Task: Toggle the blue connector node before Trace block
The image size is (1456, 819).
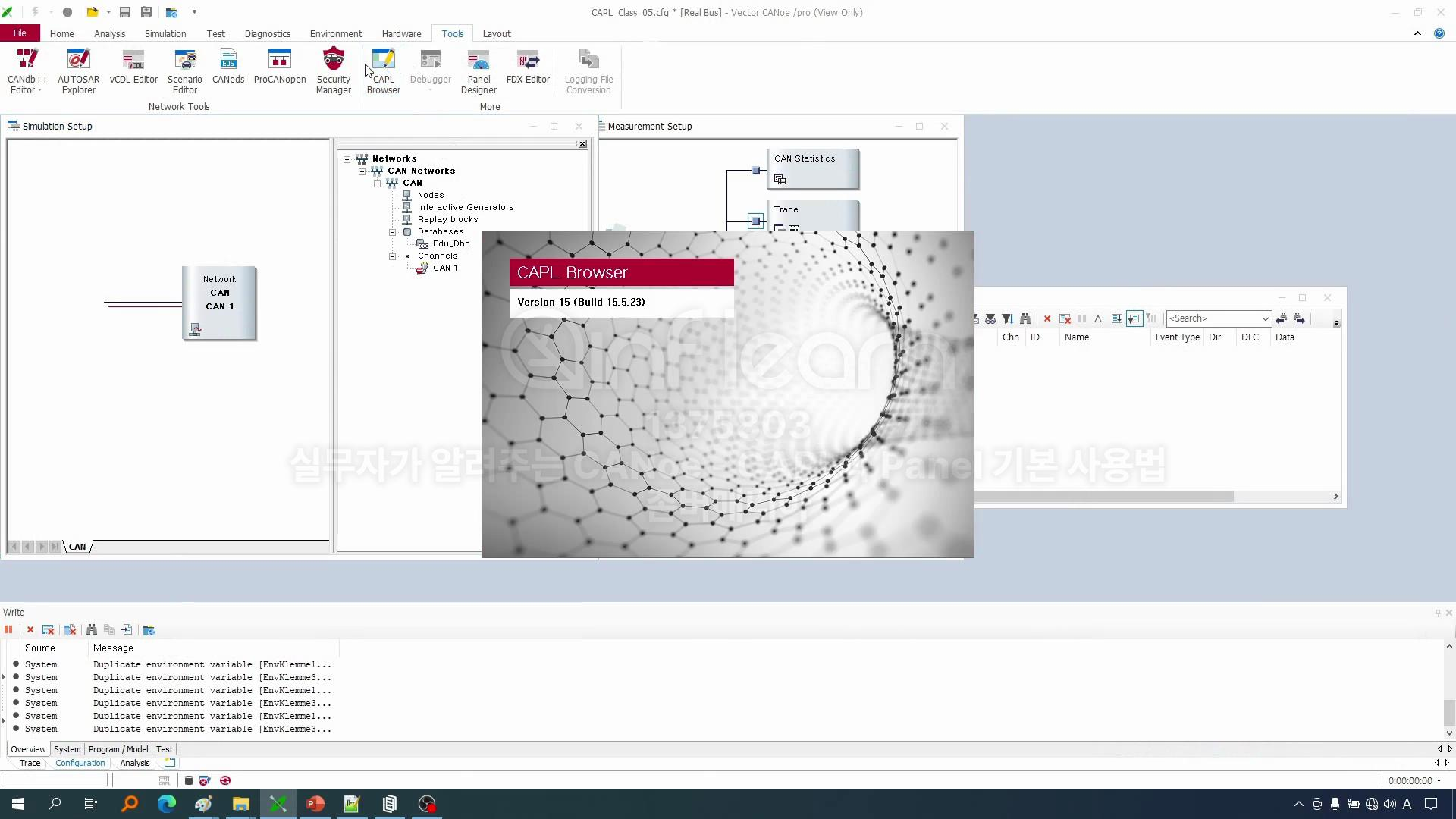Action: 755,221
